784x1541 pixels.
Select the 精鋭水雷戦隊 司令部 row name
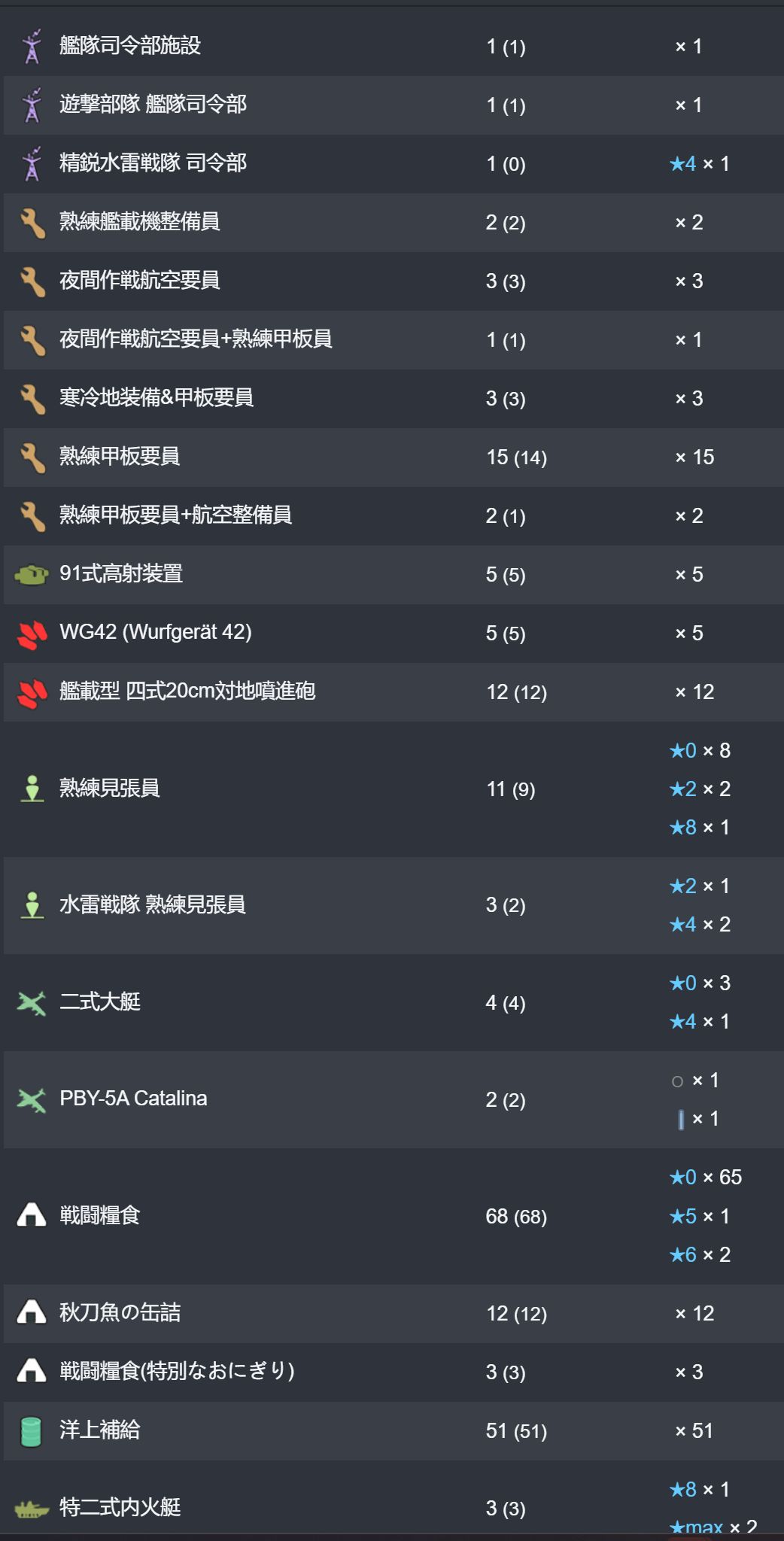coord(153,163)
